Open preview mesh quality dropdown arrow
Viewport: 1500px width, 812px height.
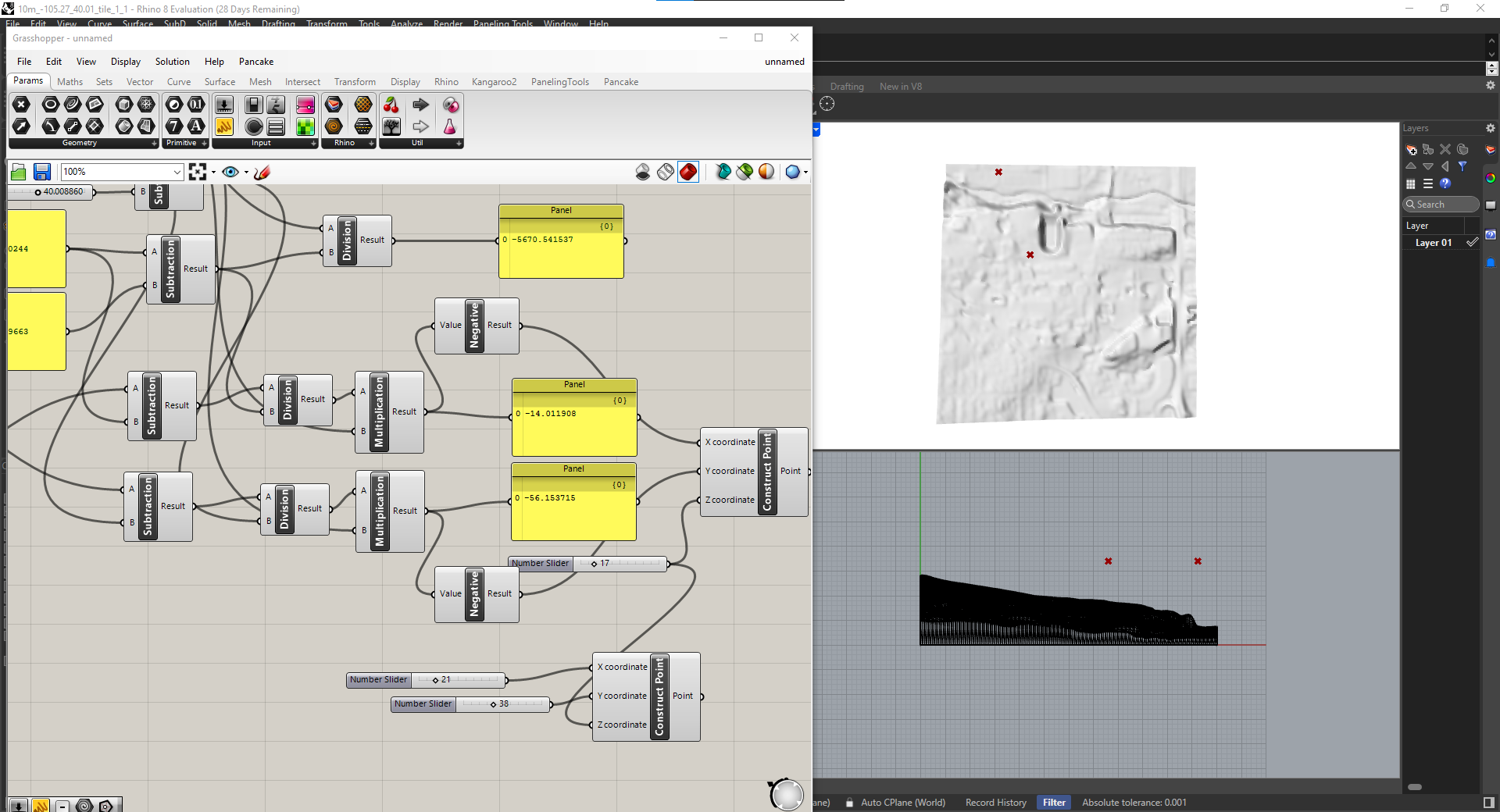(x=805, y=172)
